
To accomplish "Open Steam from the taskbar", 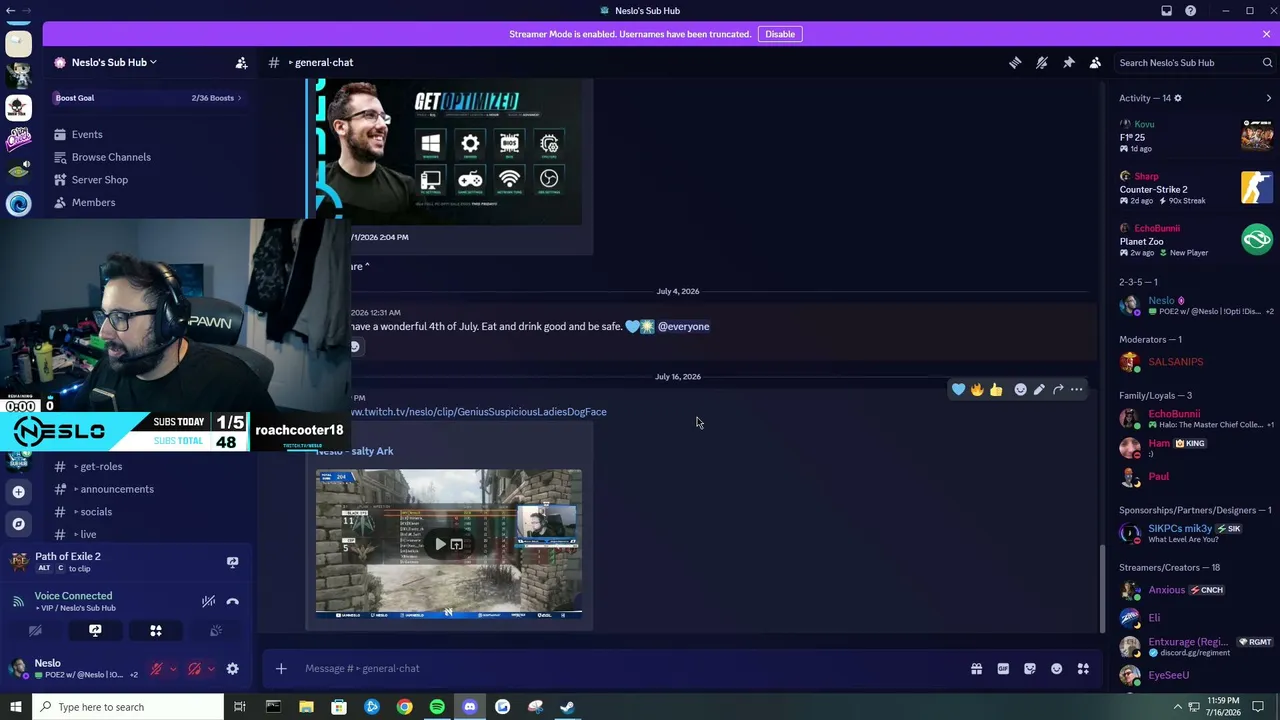I will pos(567,707).
